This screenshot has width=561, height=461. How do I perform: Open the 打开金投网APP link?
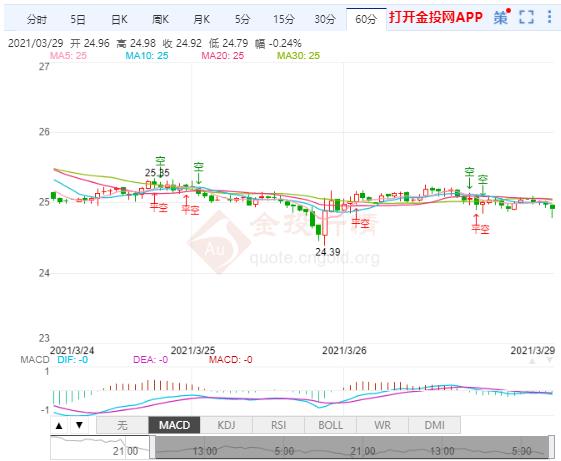pyautogui.click(x=436, y=17)
